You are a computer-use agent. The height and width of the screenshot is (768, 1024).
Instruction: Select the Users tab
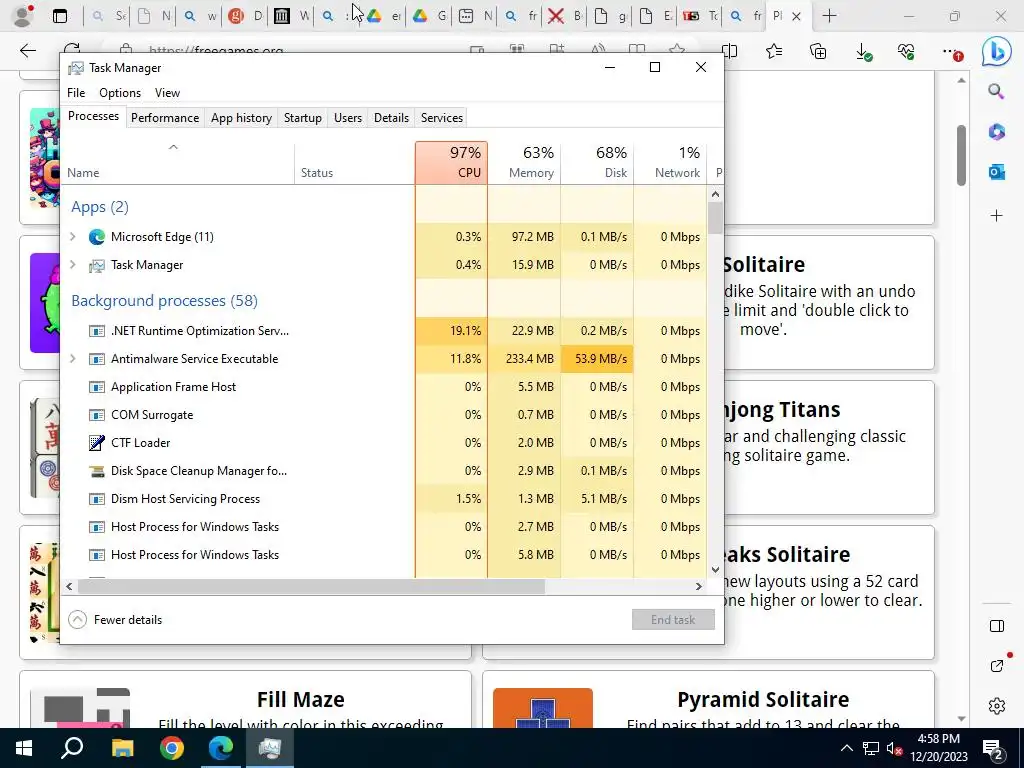(x=347, y=118)
